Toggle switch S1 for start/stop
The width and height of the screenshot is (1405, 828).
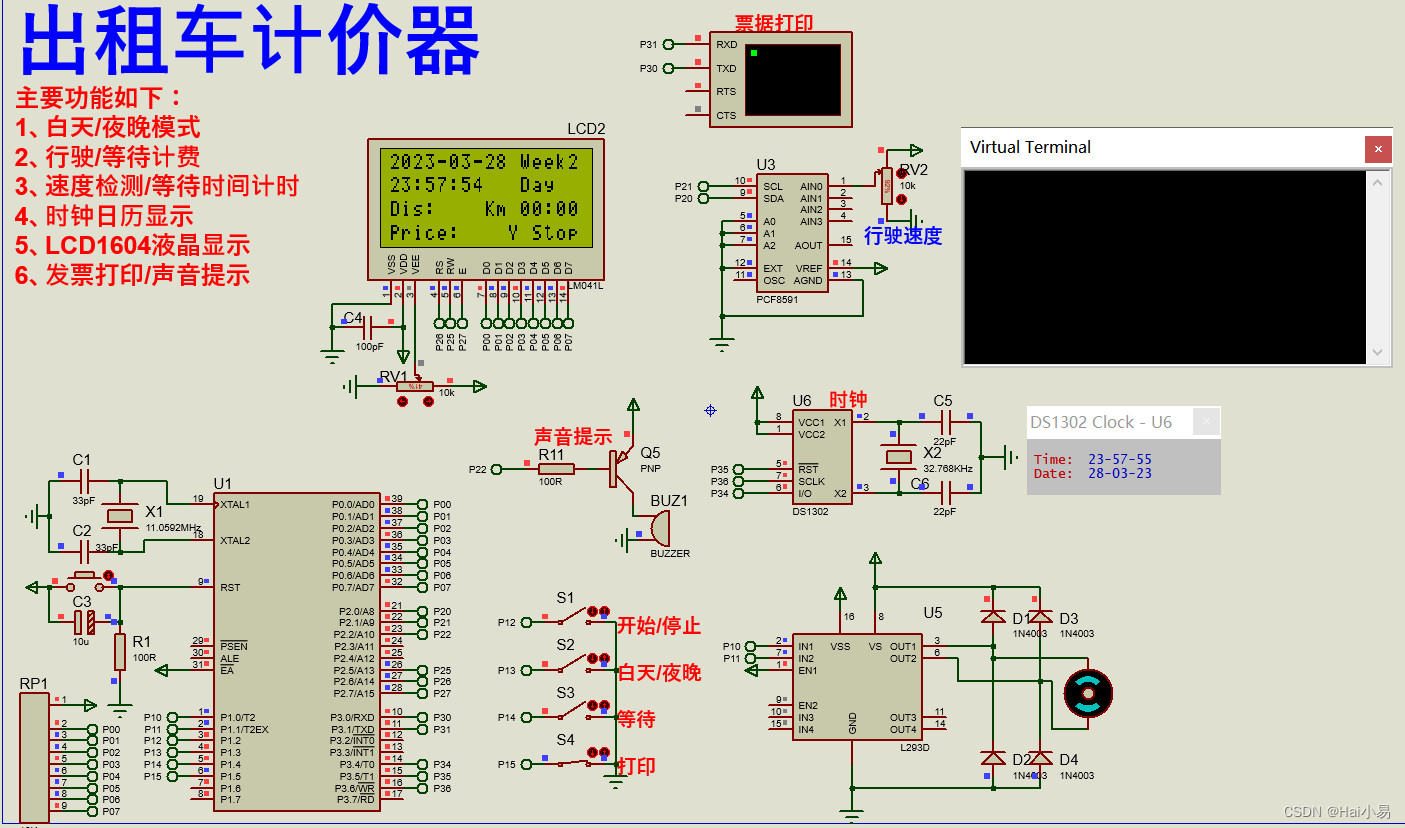[573, 619]
